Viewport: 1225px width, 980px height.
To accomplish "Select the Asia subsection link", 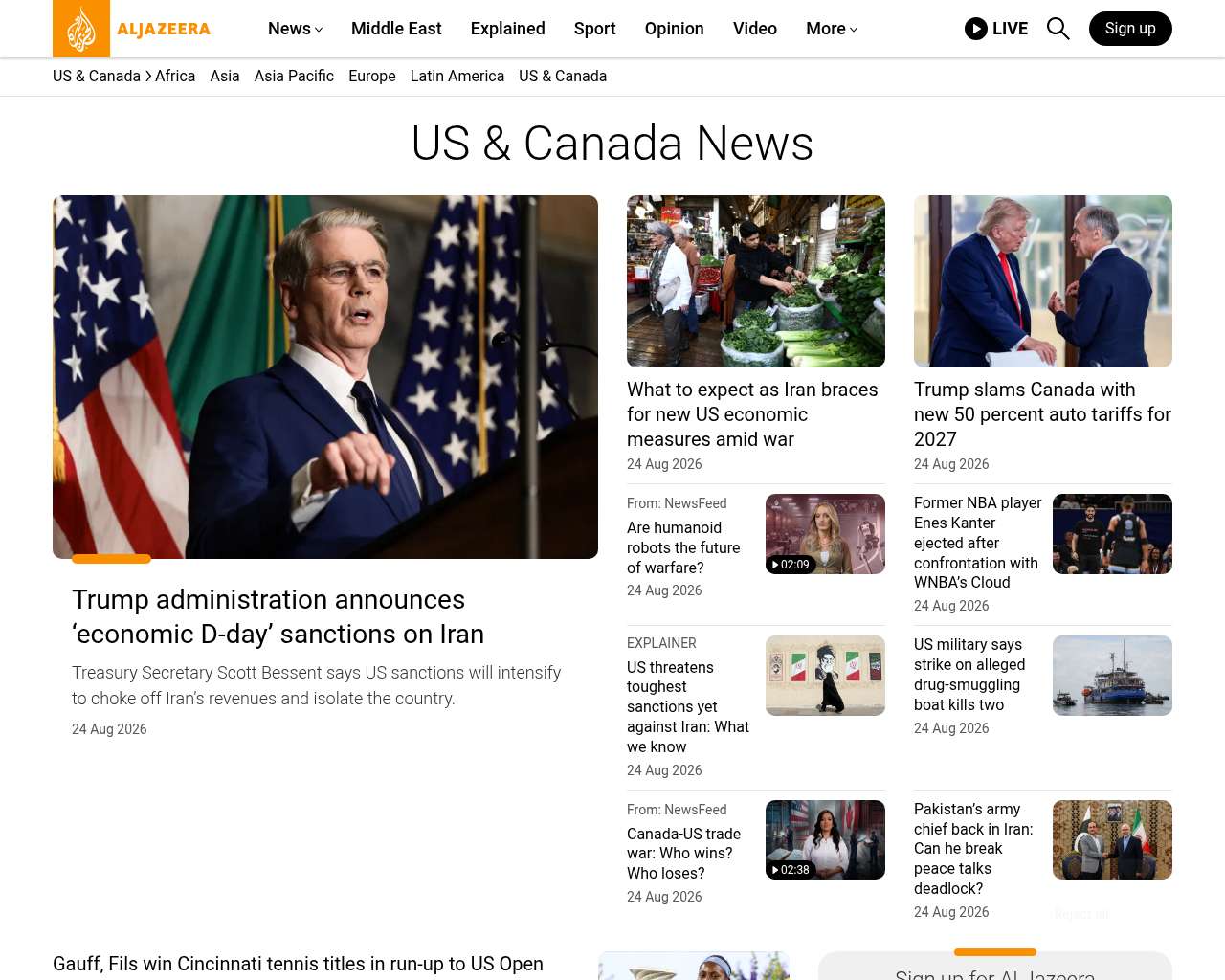I will 225,77.
